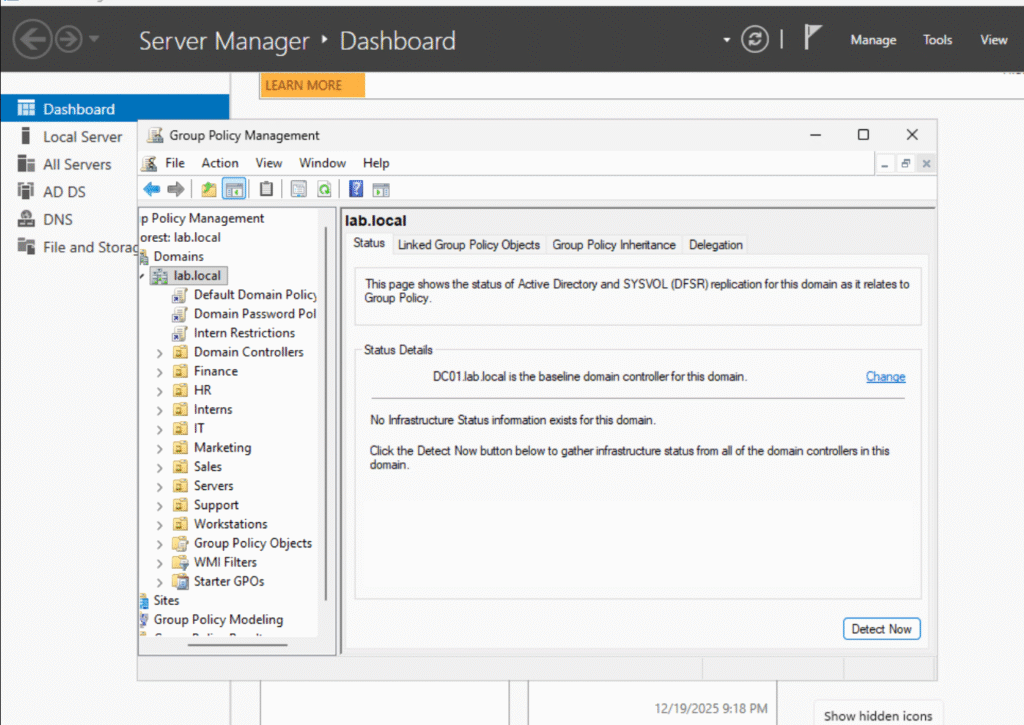Switch to Linked Group Policy Objects tab
The image size is (1024, 725).
tap(468, 245)
